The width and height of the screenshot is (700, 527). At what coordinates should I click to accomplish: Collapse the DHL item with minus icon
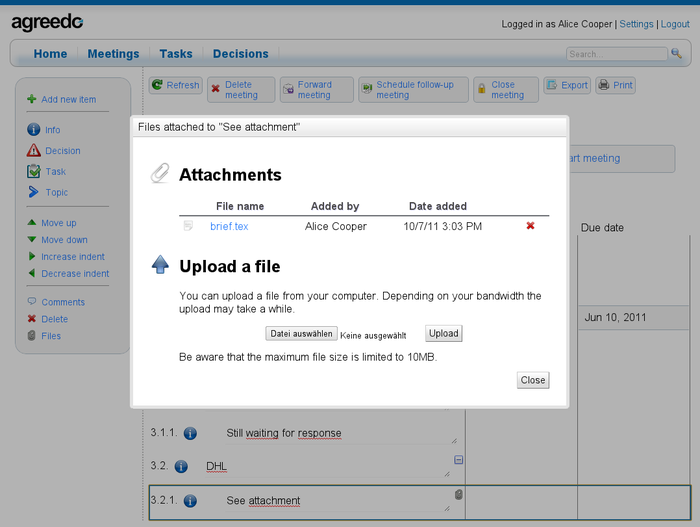tap(459, 460)
